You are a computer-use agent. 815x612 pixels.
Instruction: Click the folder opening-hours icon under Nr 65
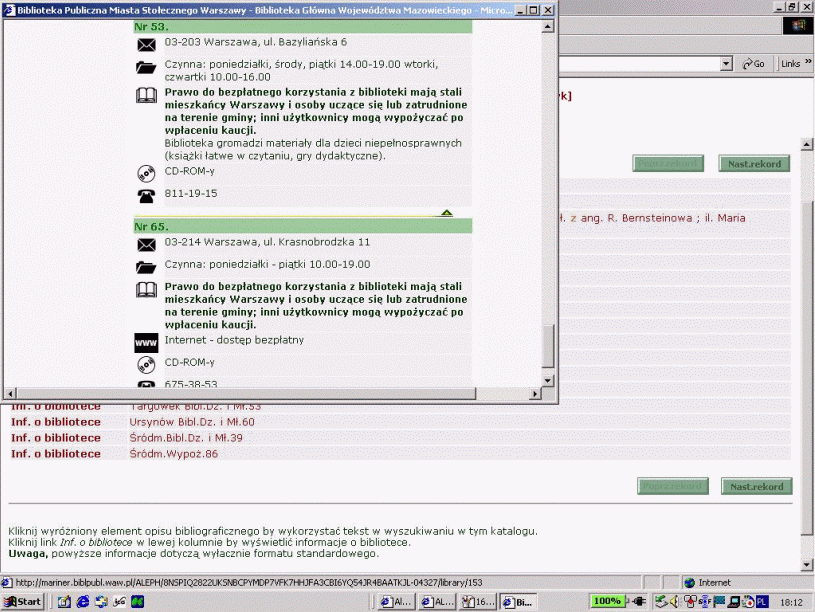click(x=146, y=266)
